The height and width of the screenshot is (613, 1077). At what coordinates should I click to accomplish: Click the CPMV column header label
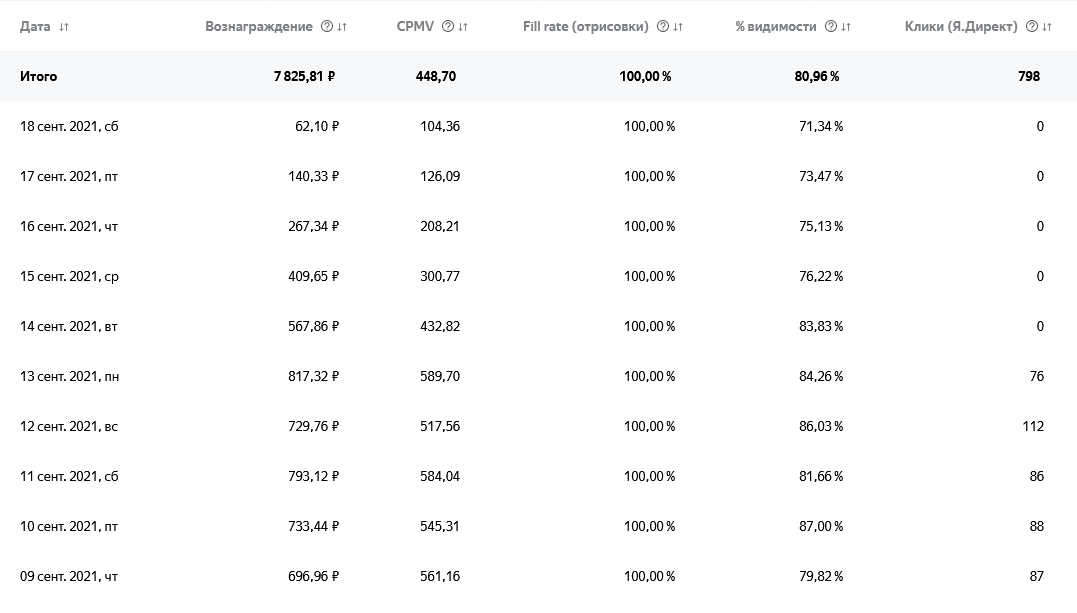pyautogui.click(x=415, y=27)
